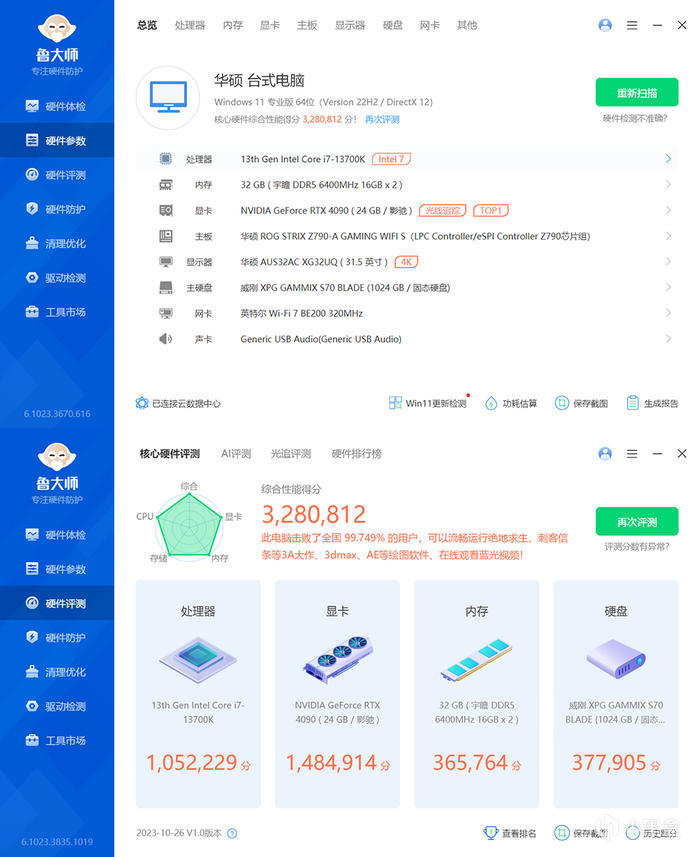Click the TOP1 tag on graphics row
The image size is (700, 857).
click(x=490, y=210)
